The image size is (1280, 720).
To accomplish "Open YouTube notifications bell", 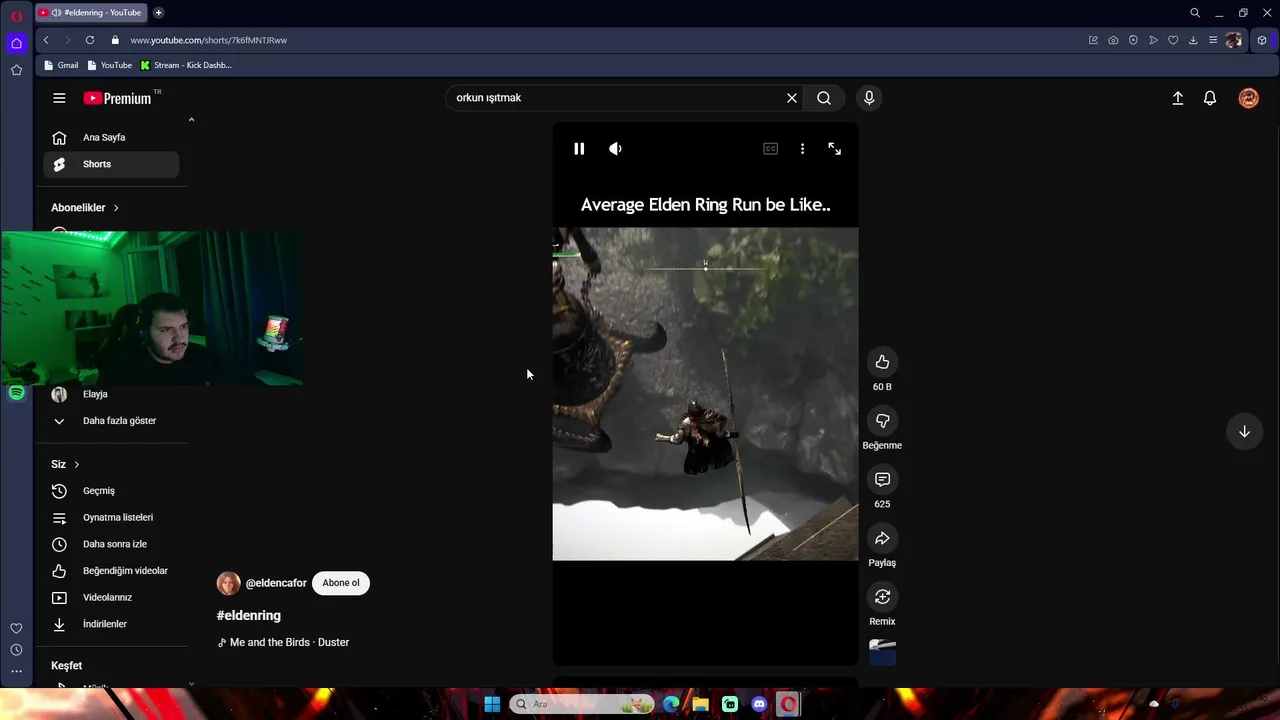I will [x=1210, y=98].
